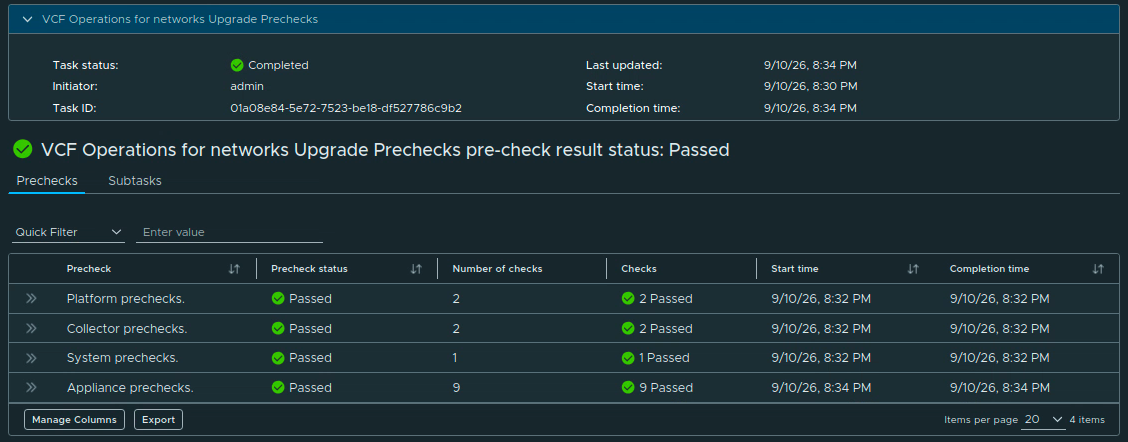Image resolution: width=1128 pixels, height=442 pixels.
Task: Click the '9 Passed' checks cell text
Action: (x=666, y=387)
